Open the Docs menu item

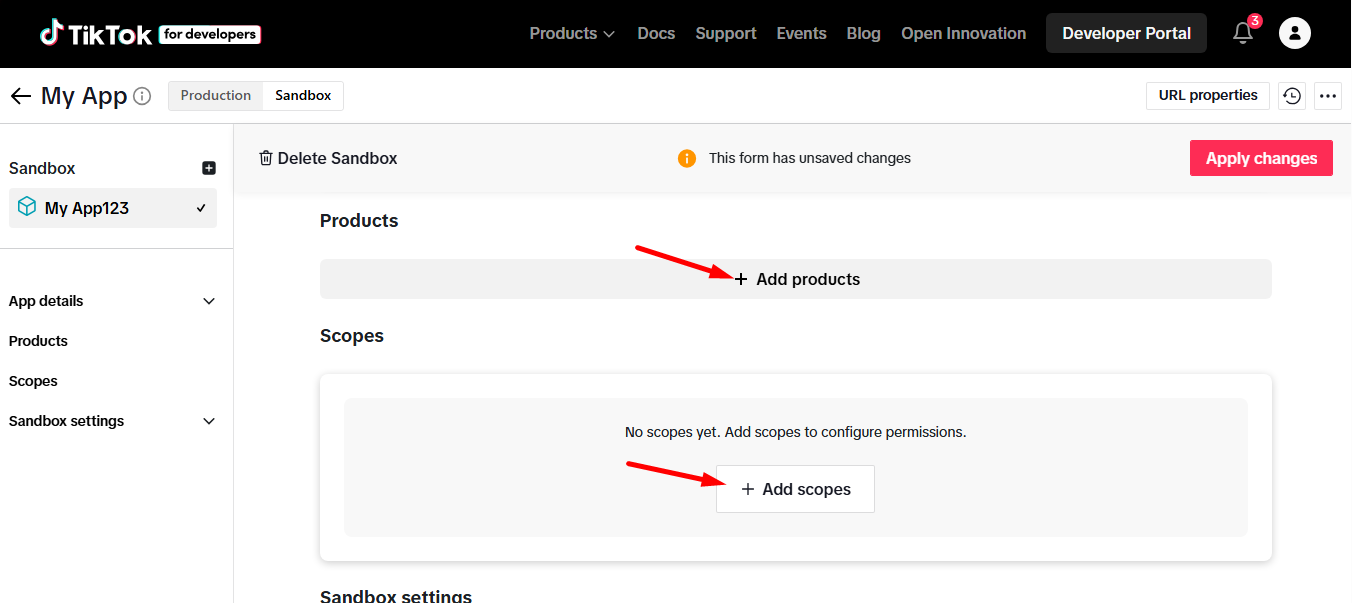(656, 34)
